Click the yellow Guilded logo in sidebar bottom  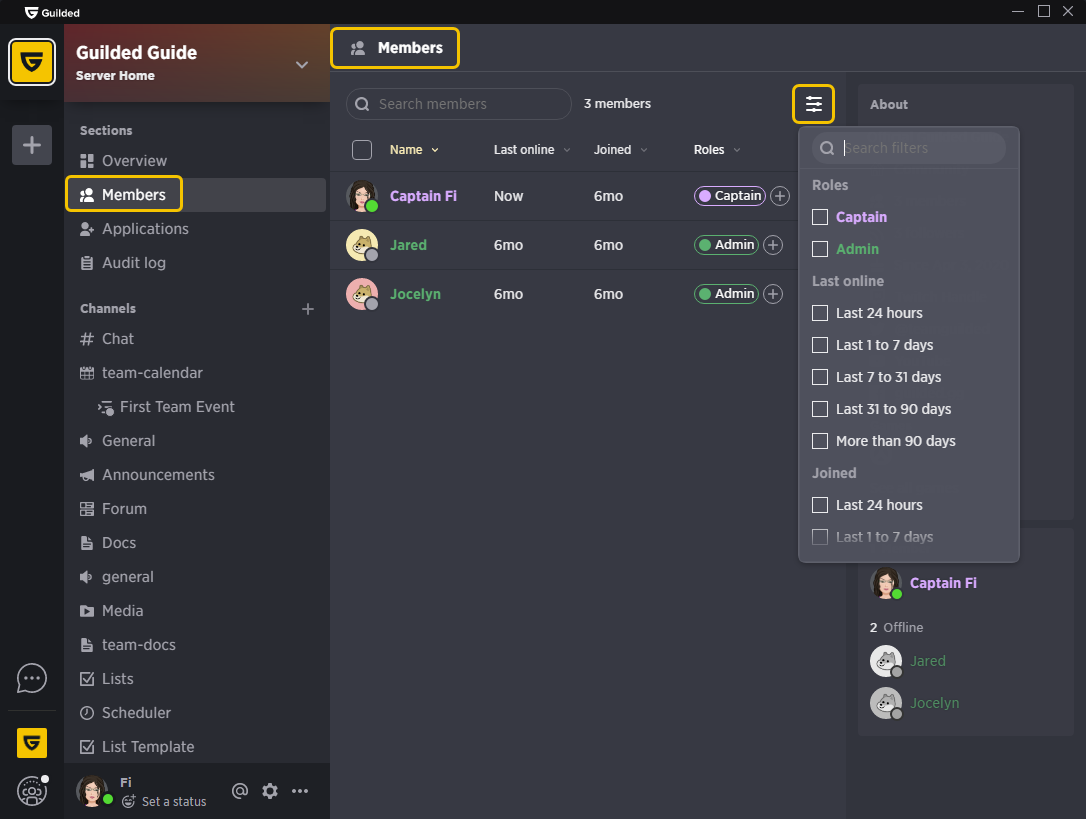pos(32,743)
